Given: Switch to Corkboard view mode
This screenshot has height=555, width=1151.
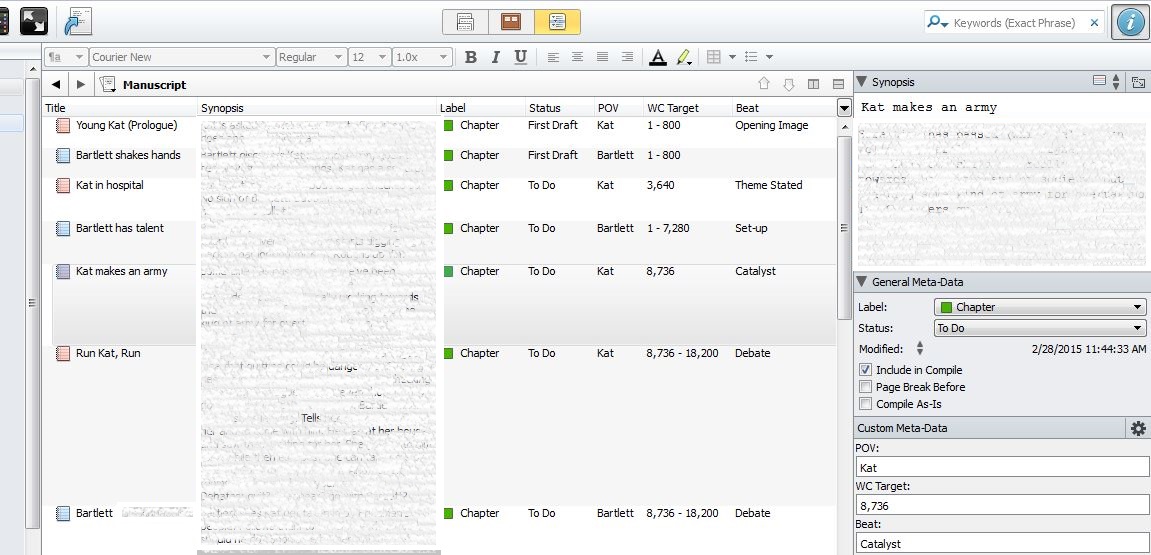Looking at the screenshot, I should 511,22.
